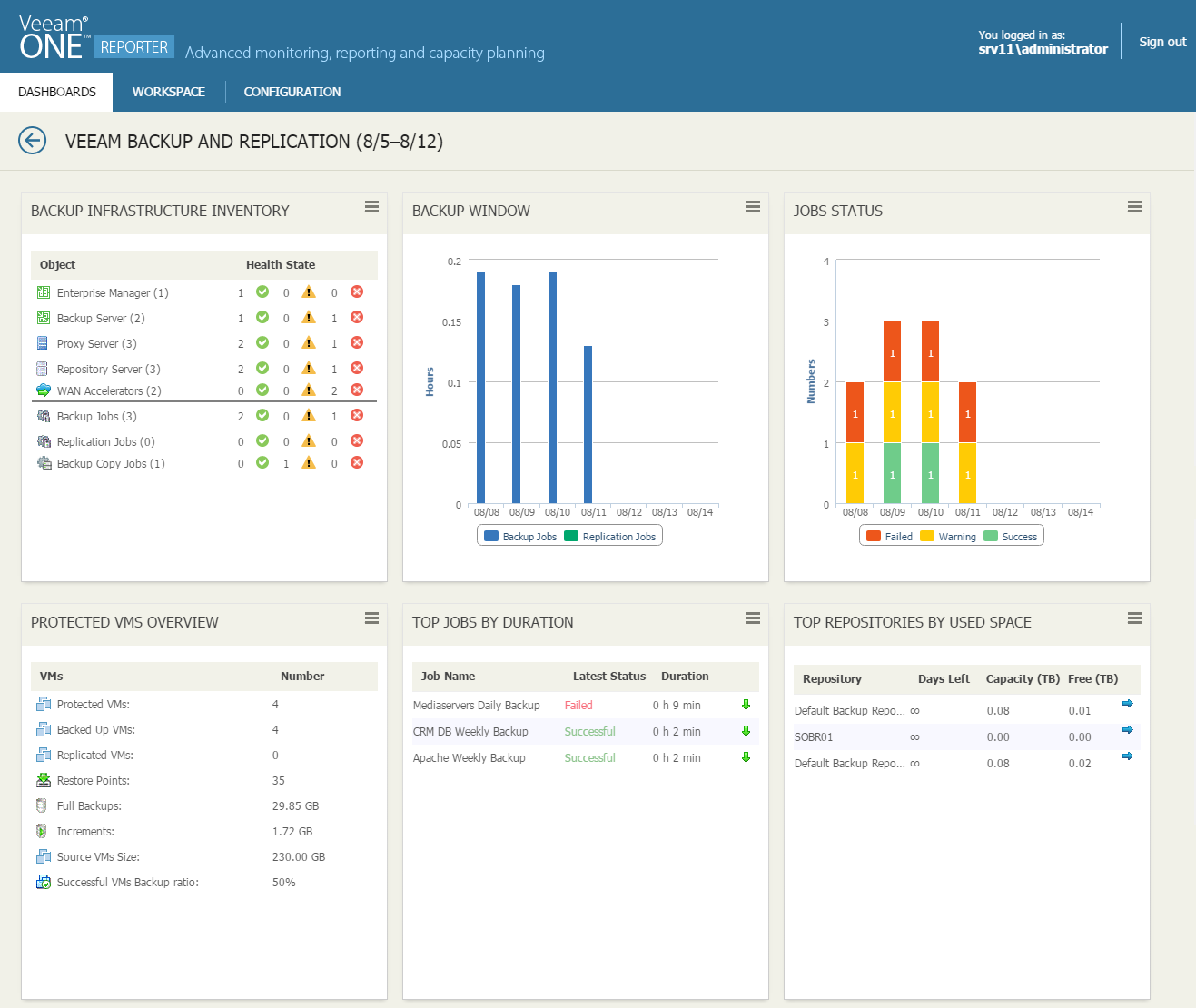Viewport: 1196px width, 1008px height.
Task: Click green healthy icon in Backup Jobs row
Action: click(x=262, y=415)
